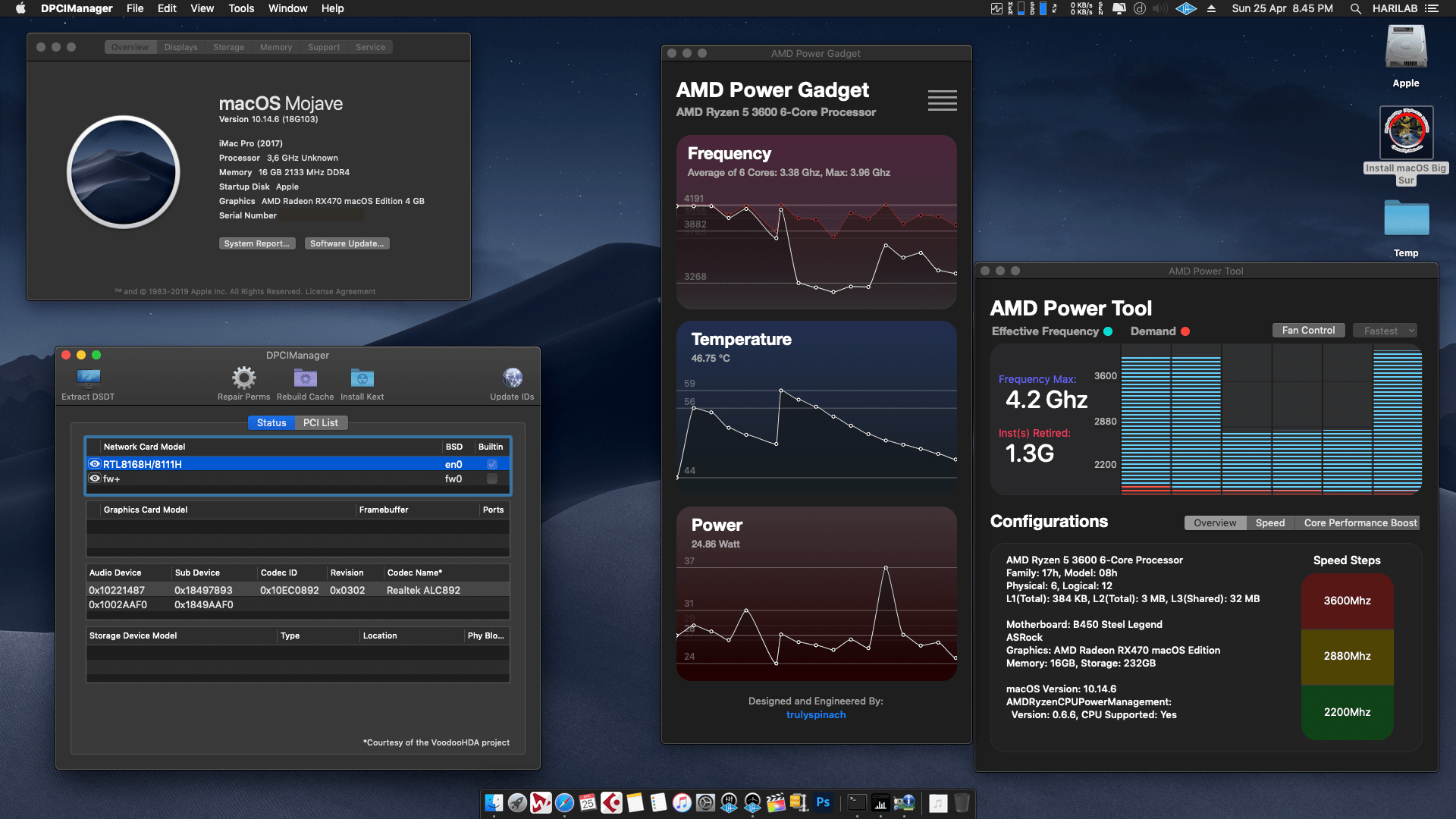Viewport: 1456px width, 819px height.
Task: Toggle the Builtin checkbox for fw0
Action: [x=492, y=479]
